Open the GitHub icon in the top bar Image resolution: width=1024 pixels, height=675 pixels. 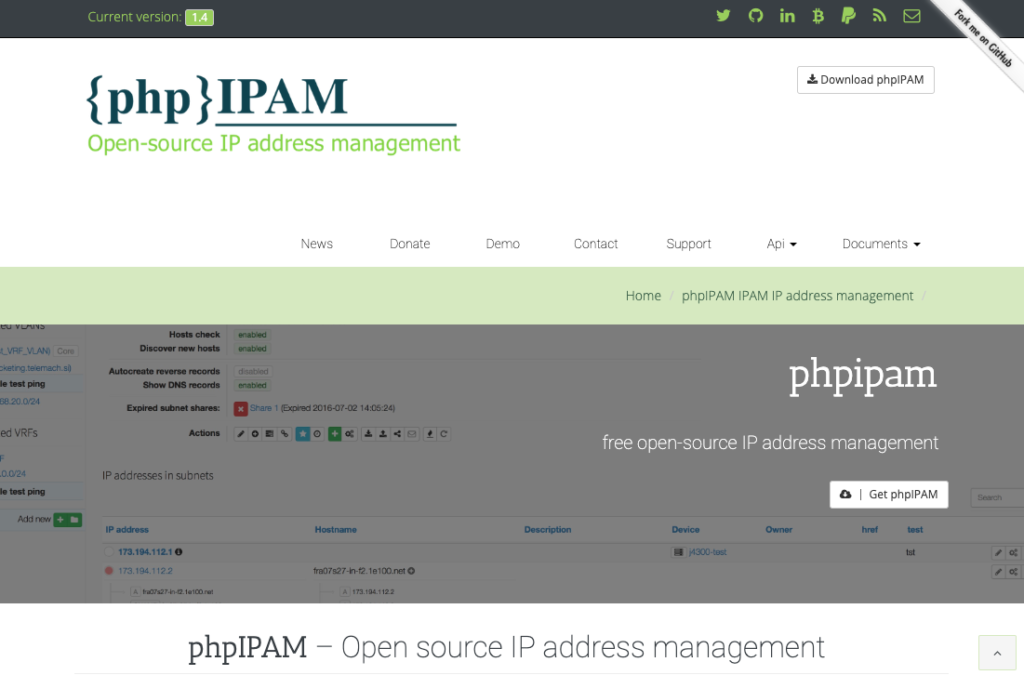click(x=756, y=16)
